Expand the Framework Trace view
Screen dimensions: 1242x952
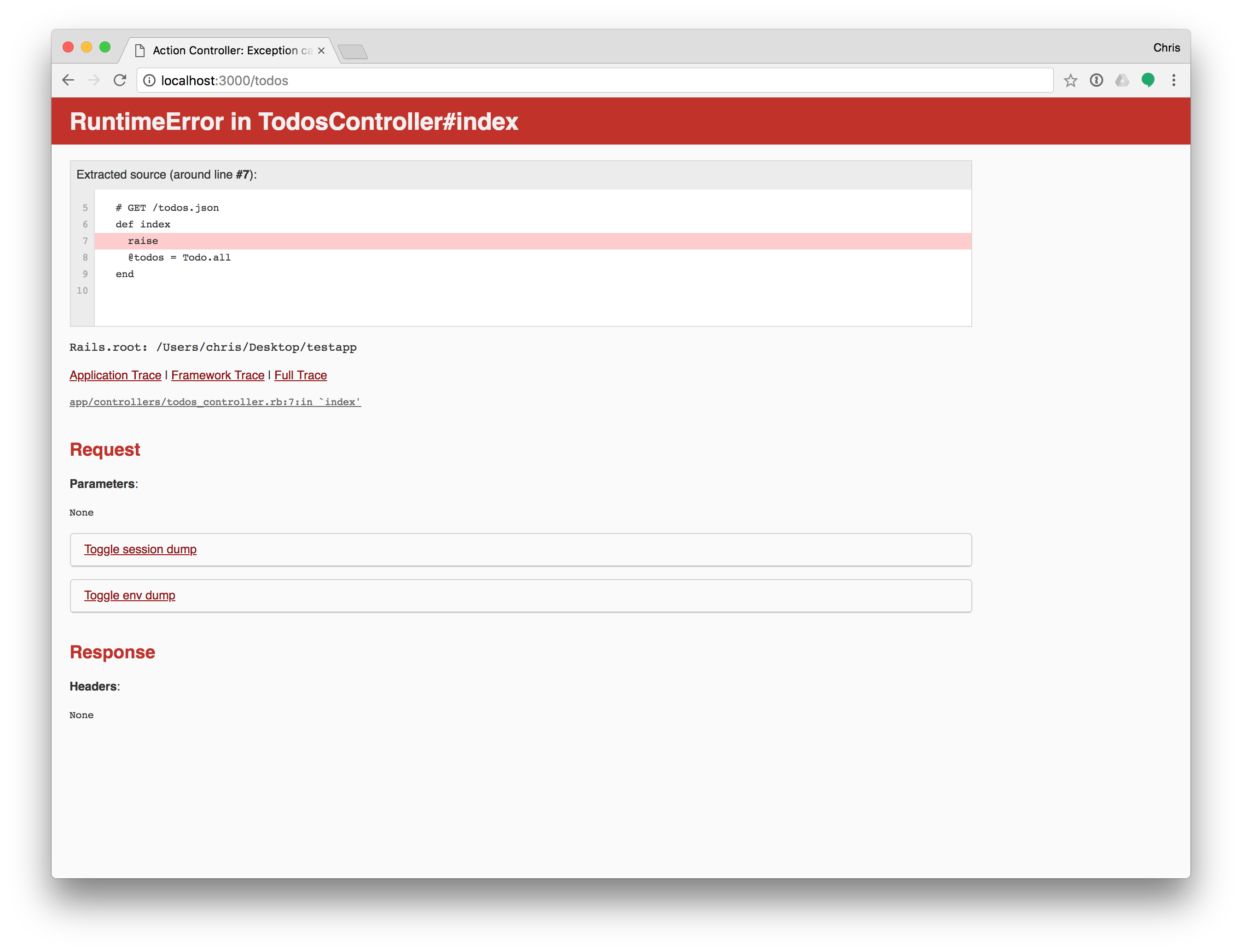[x=218, y=375]
